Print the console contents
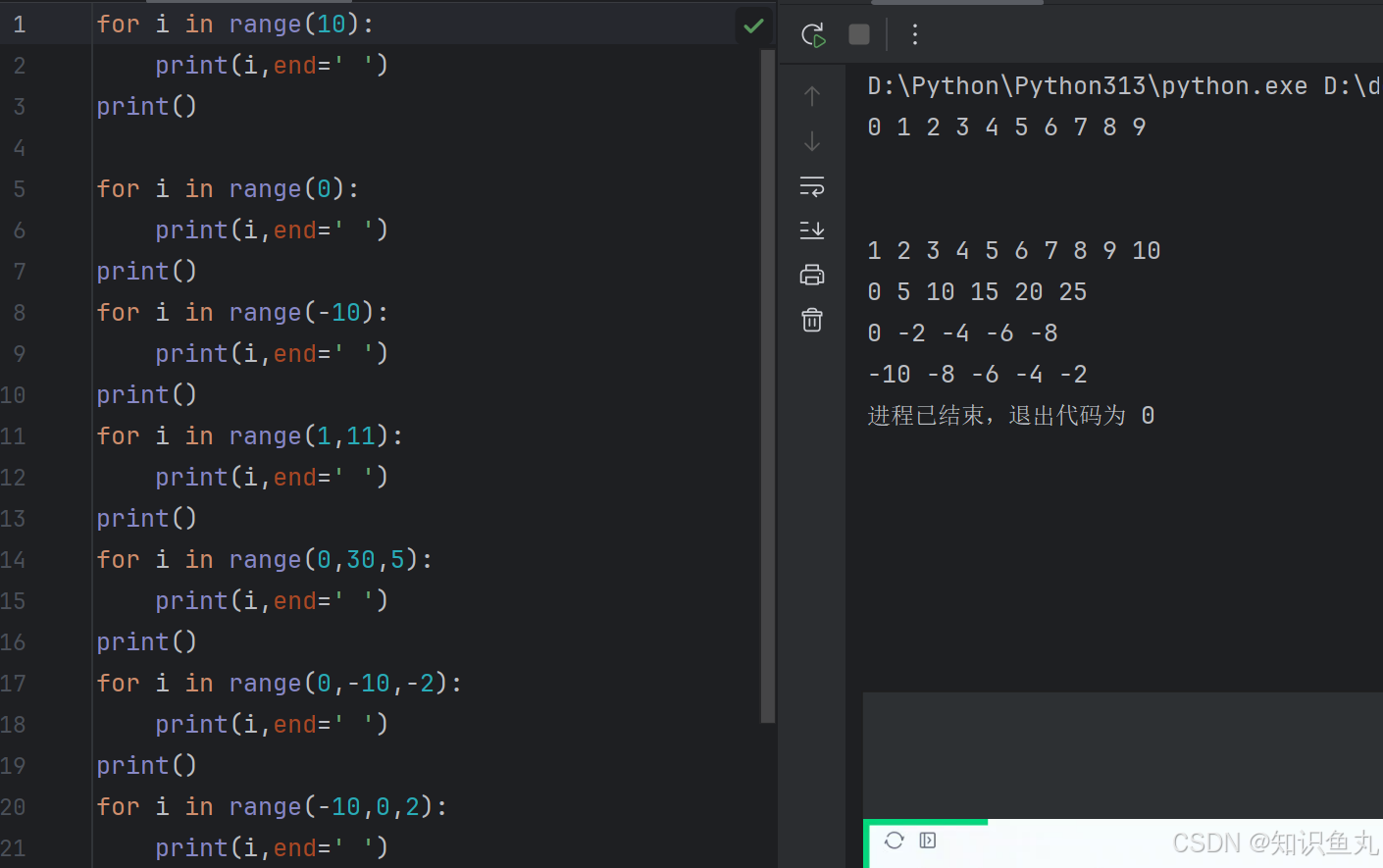This screenshot has width=1383, height=868. (811, 275)
